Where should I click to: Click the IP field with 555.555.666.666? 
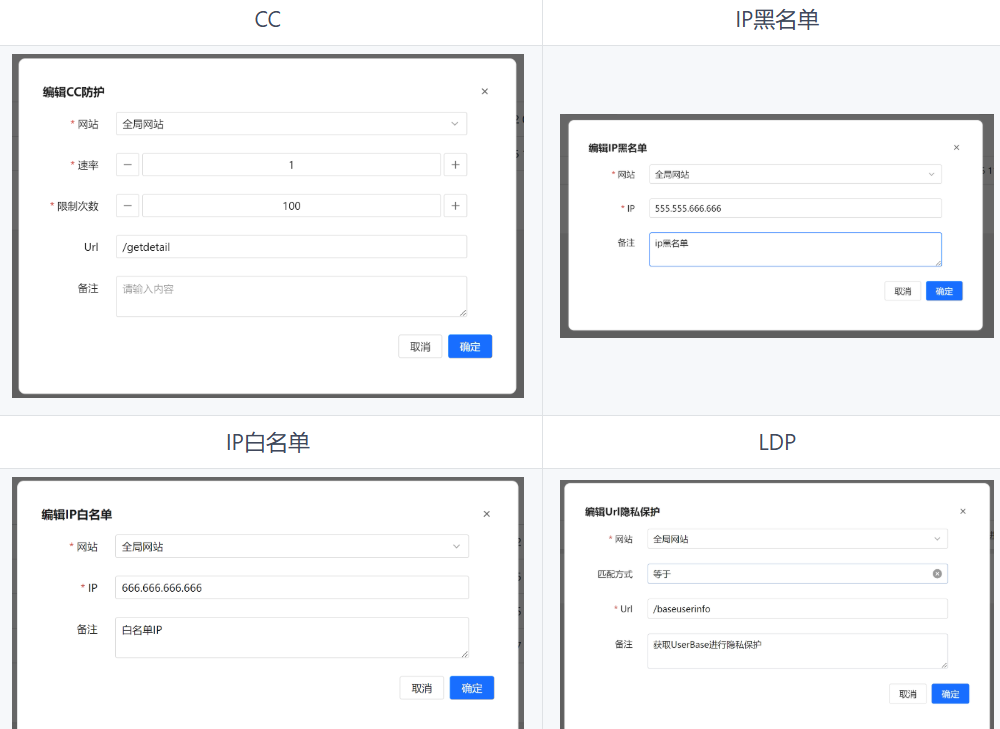click(x=795, y=208)
